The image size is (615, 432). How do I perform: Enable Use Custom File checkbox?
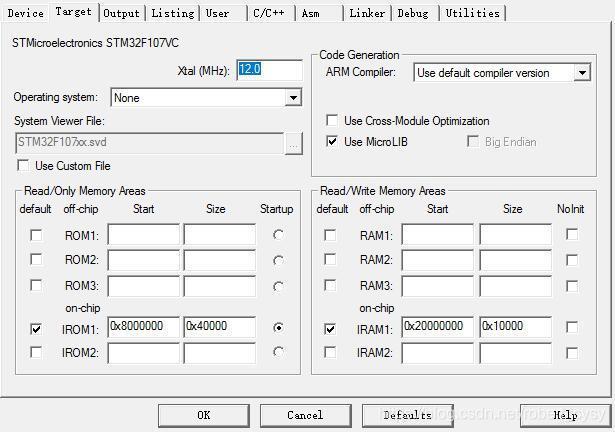(23, 165)
